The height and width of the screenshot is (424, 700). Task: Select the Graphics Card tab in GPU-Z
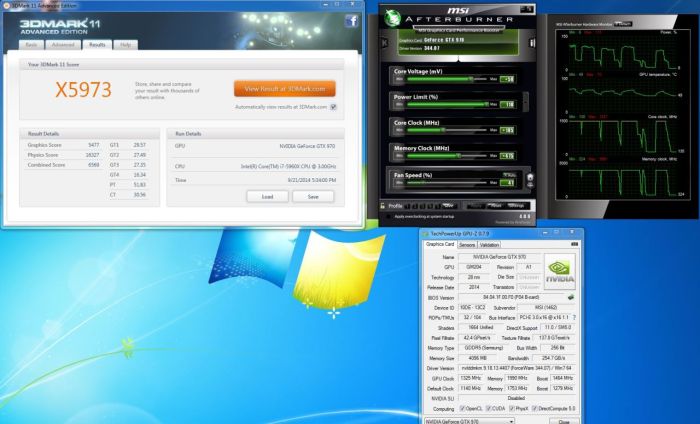tap(440, 244)
